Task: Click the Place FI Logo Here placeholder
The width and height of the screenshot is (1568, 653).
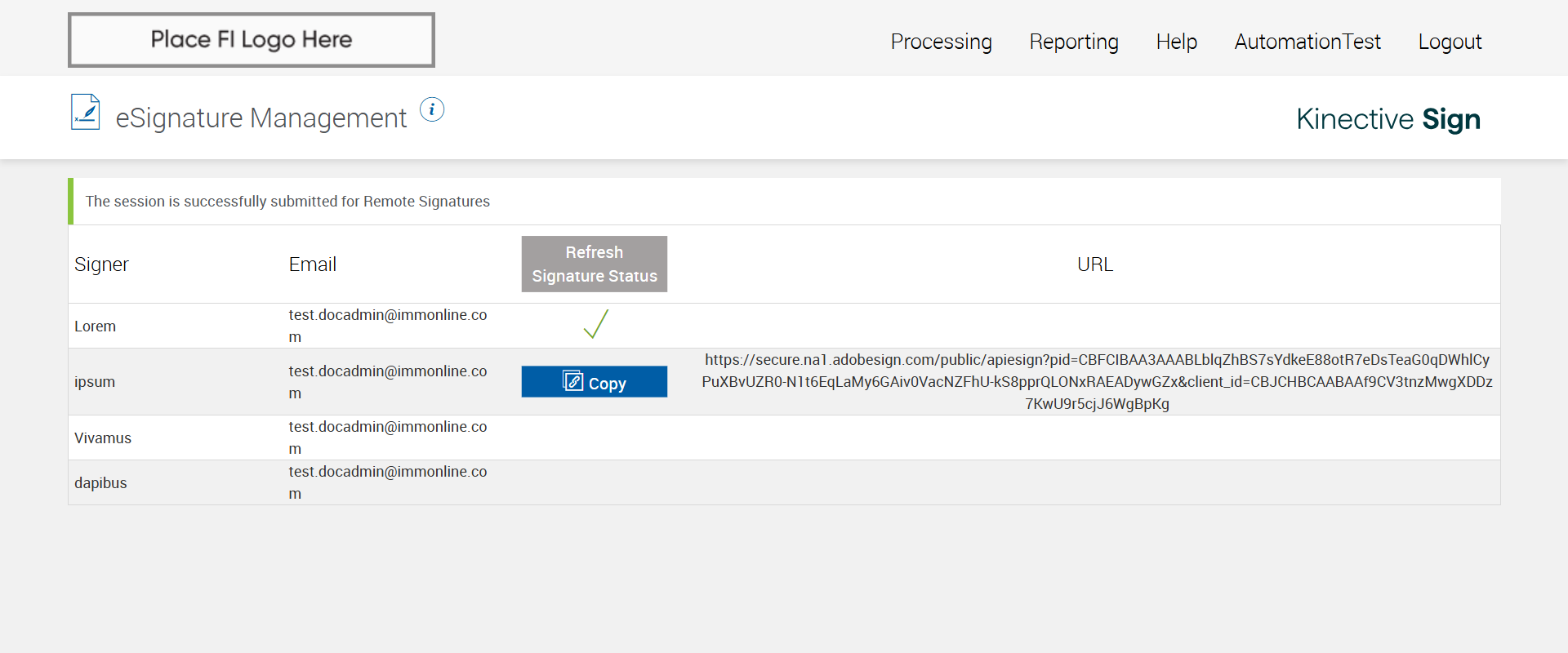Action: 252,40
